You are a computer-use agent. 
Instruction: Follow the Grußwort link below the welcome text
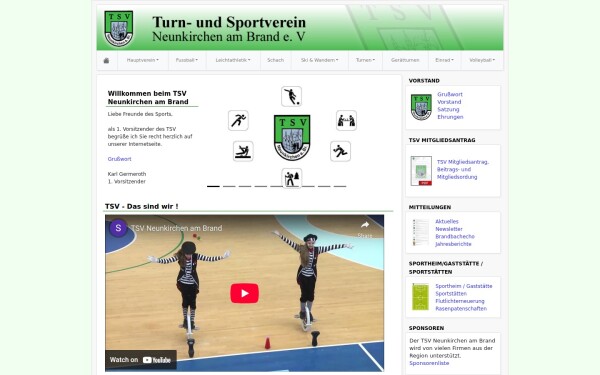point(119,159)
